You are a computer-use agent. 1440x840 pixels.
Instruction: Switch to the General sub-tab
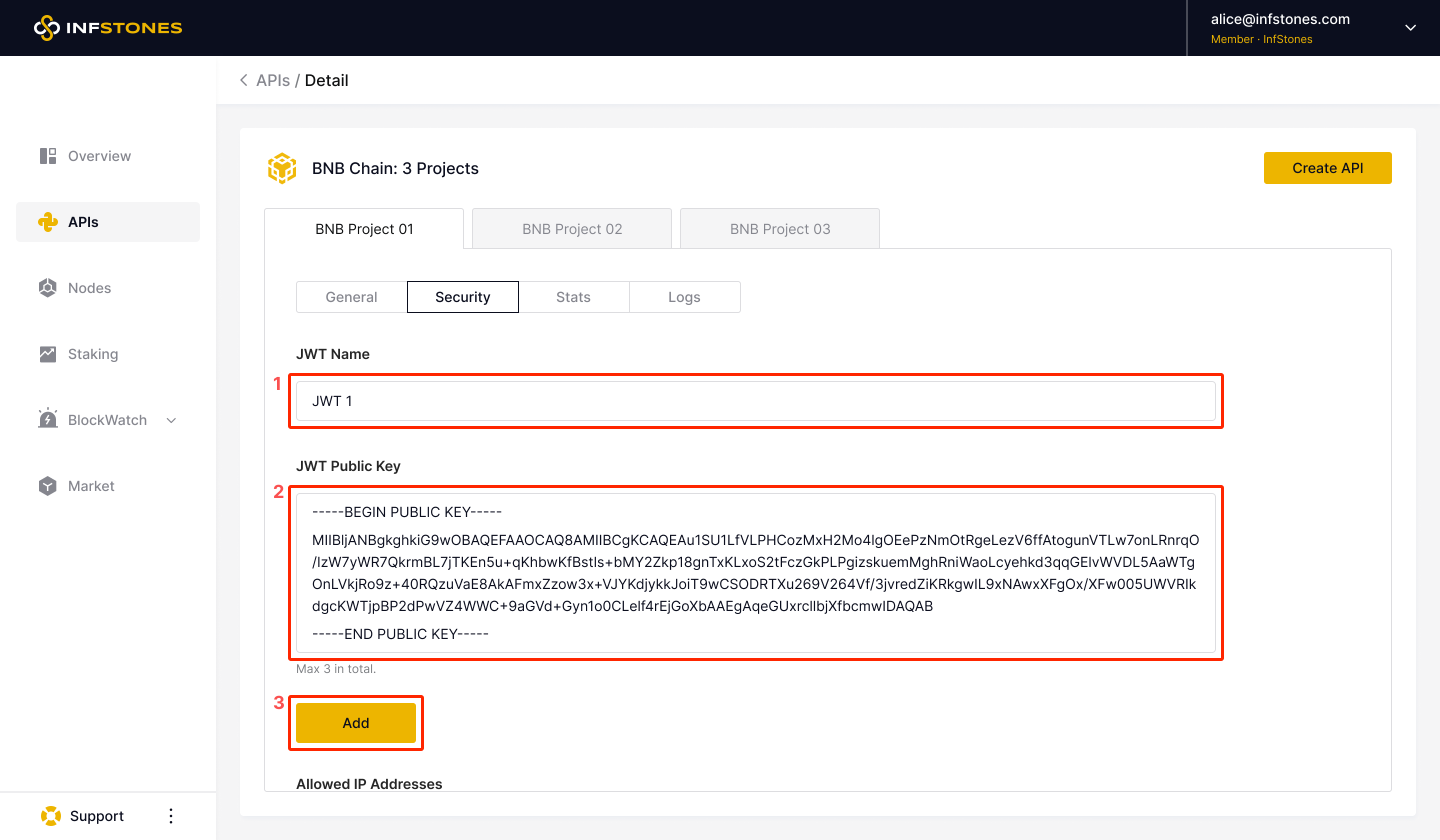click(x=351, y=296)
